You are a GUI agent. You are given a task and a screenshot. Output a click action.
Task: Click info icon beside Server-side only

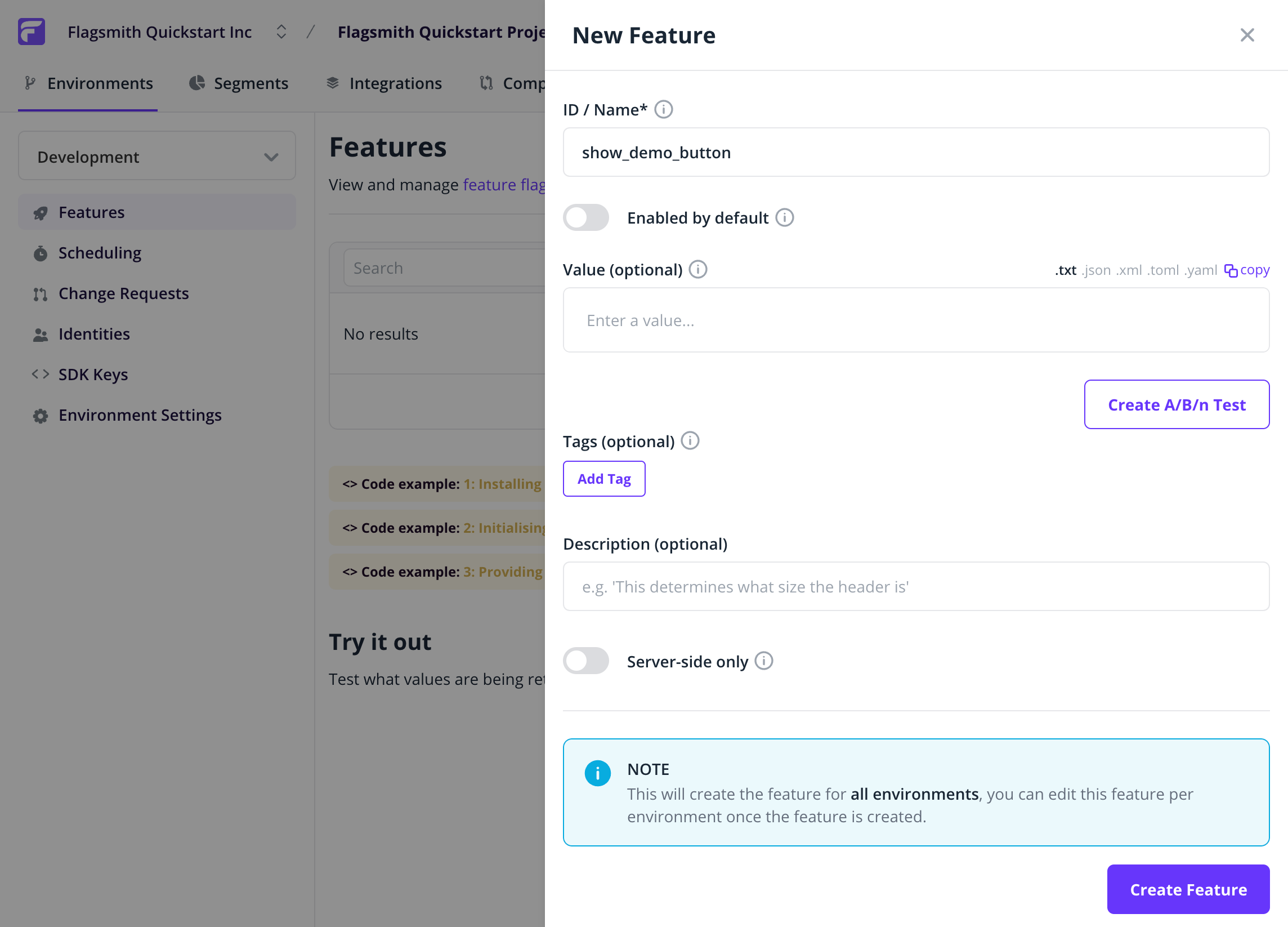[764, 661]
